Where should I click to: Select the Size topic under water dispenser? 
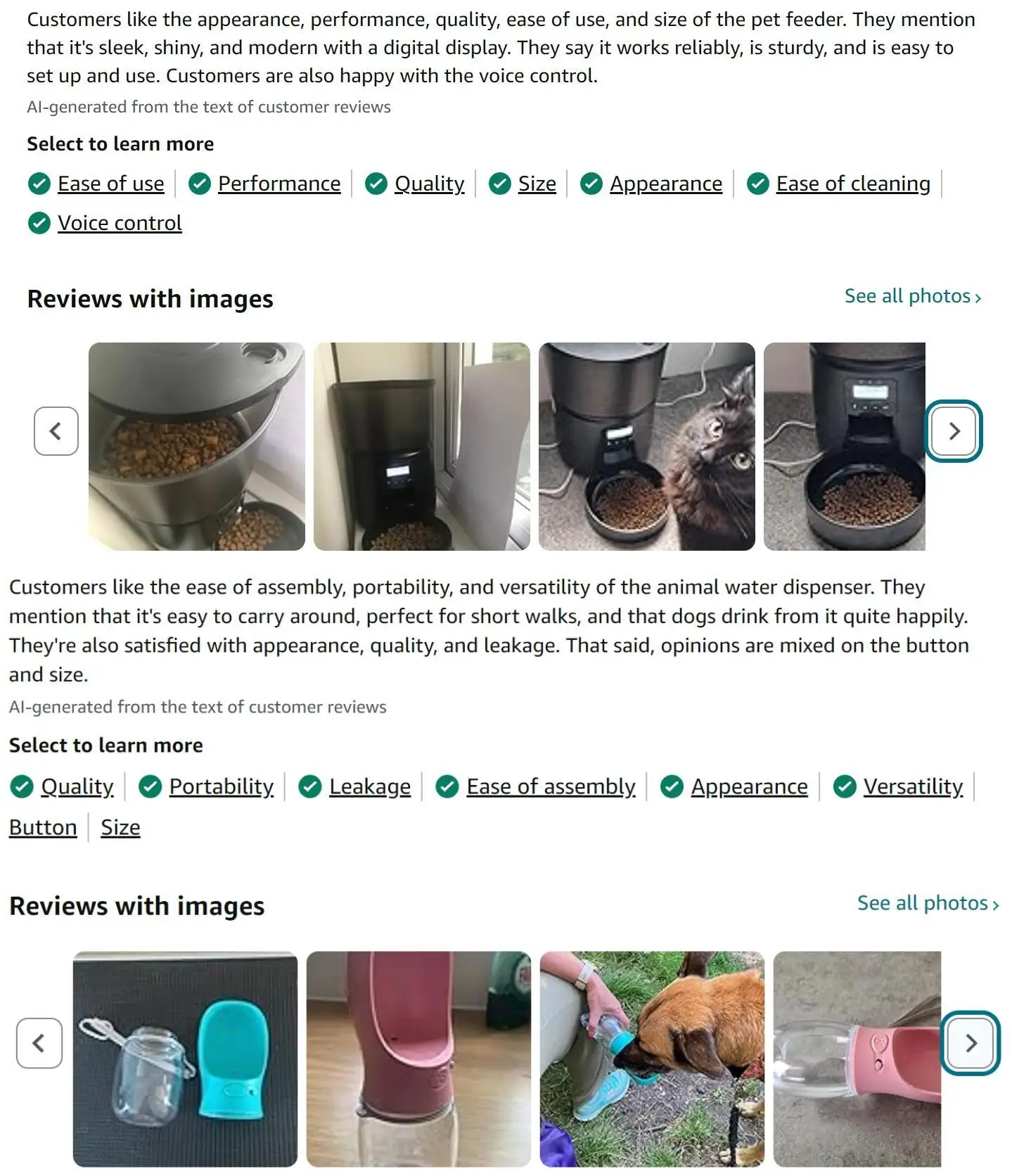coord(120,827)
